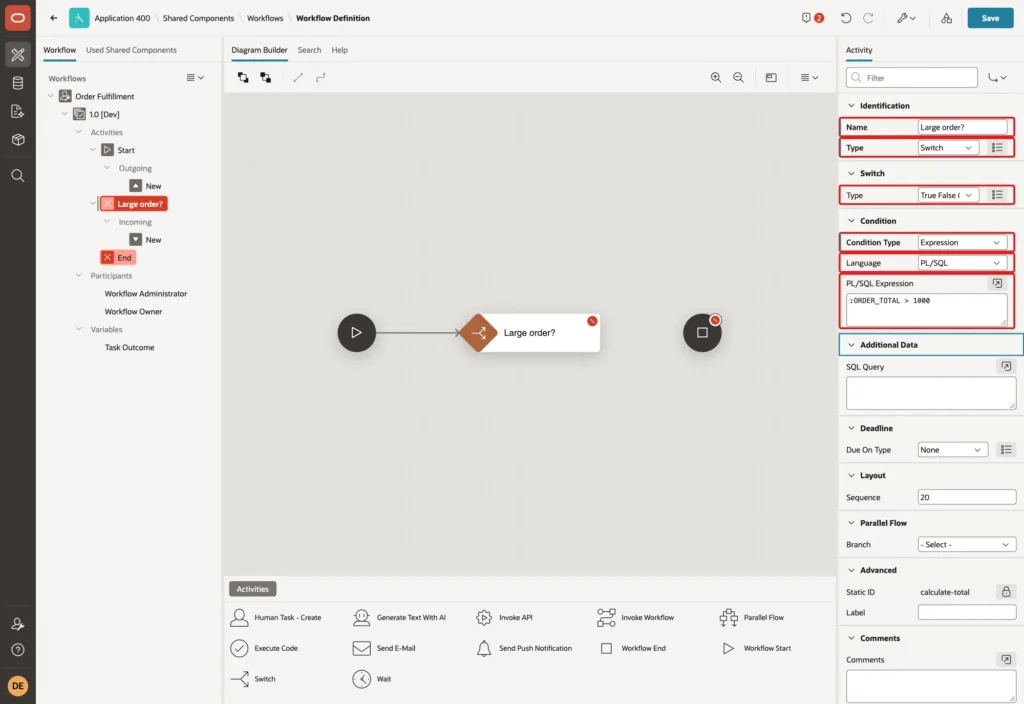The image size is (1024, 704).
Task: Open the Help tab
Action: click(x=340, y=50)
